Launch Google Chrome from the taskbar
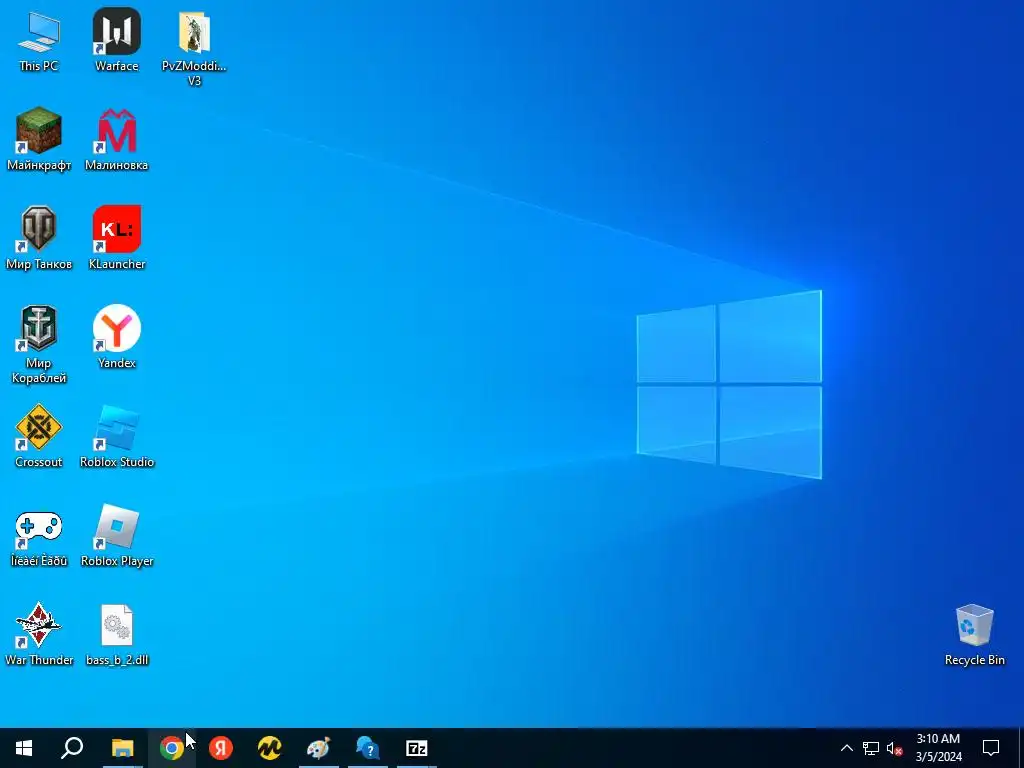Viewport: 1024px width, 768px height. point(171,748)
